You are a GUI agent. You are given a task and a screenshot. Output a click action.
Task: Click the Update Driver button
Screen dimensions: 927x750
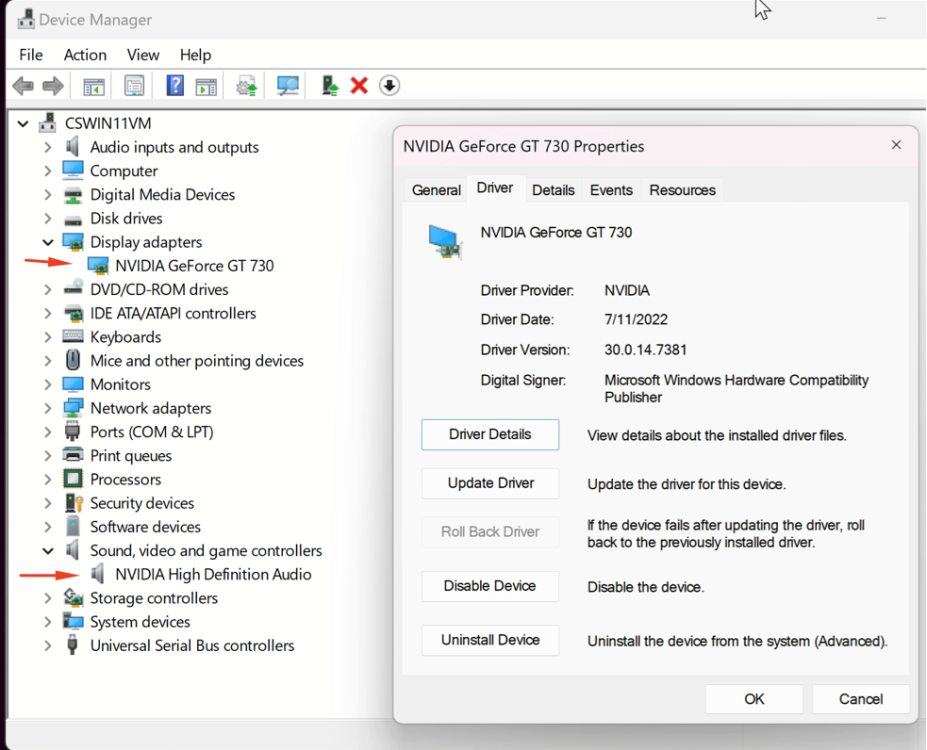tap(490, 483)
